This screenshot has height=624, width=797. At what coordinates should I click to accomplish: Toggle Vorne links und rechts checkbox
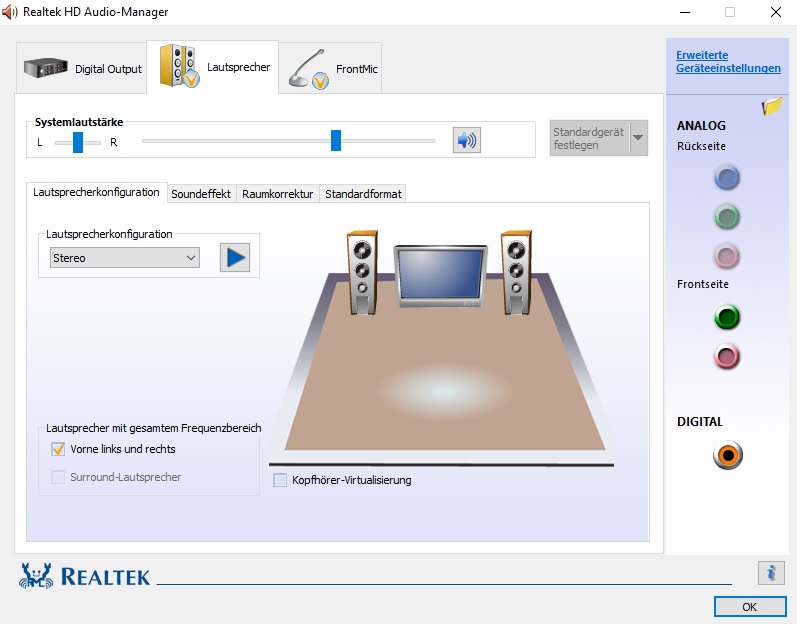pos(58,449)
